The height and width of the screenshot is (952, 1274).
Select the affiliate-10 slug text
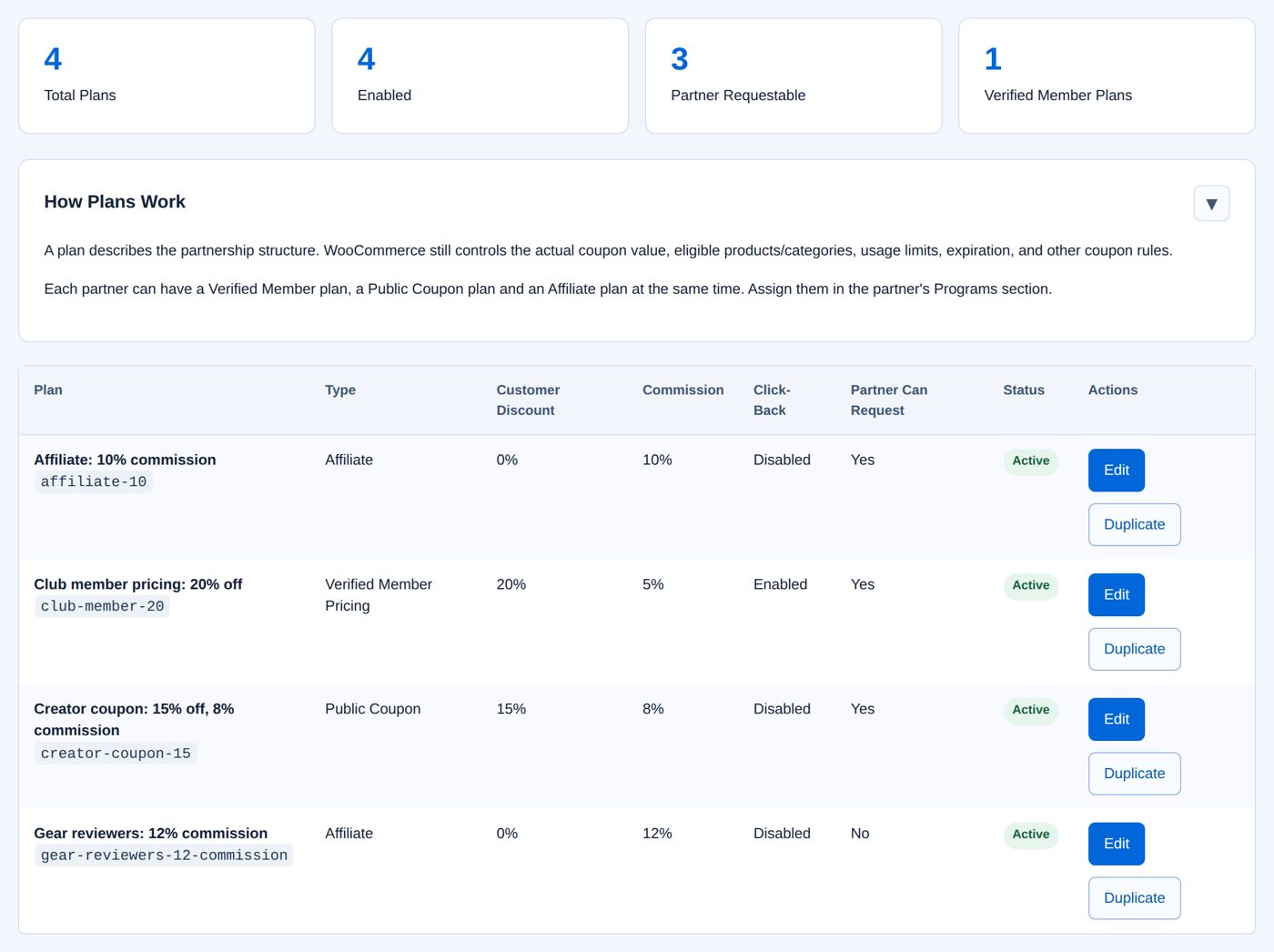pyautogui.click(x=93, y=481)
